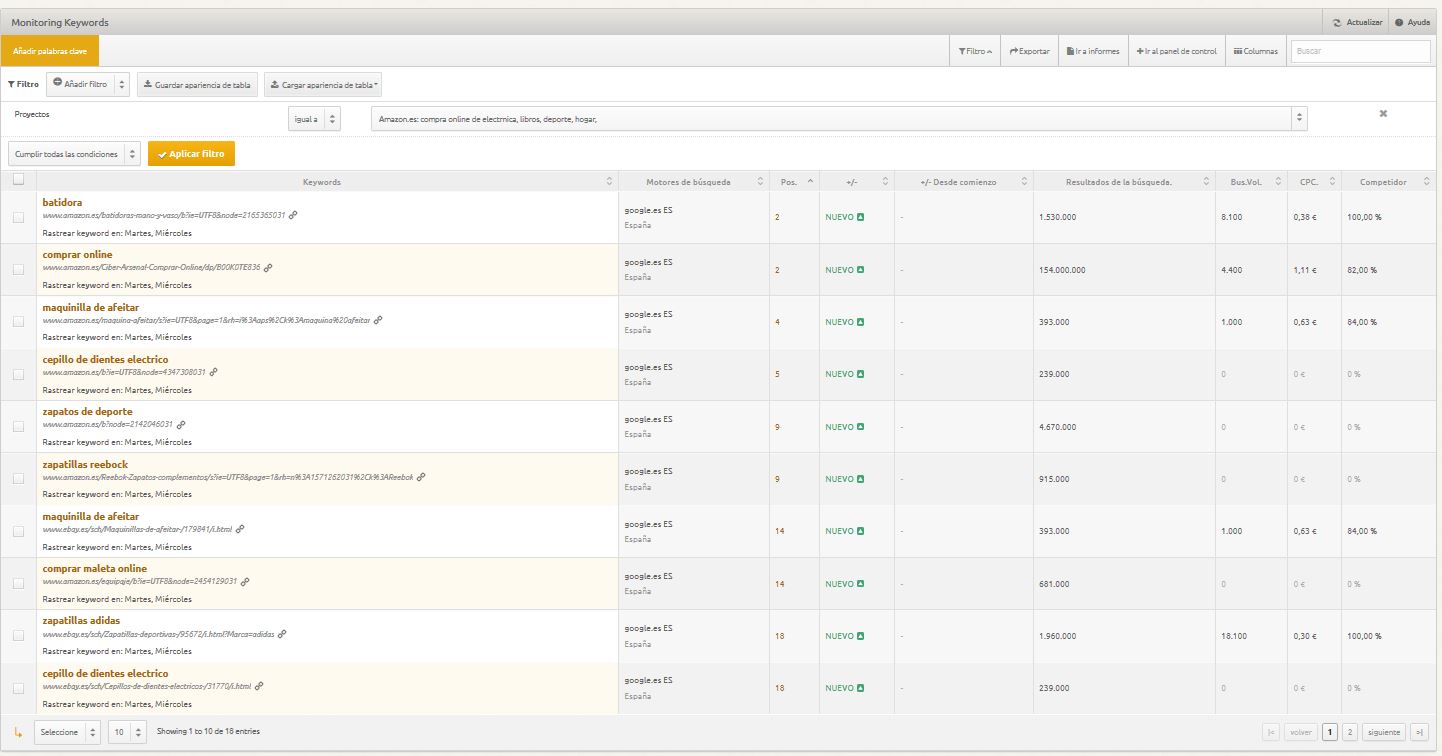Viewport: 1442px width, 756px height.
Task: Open link icon next to batidora URL
Action: [x=293, y=215]
